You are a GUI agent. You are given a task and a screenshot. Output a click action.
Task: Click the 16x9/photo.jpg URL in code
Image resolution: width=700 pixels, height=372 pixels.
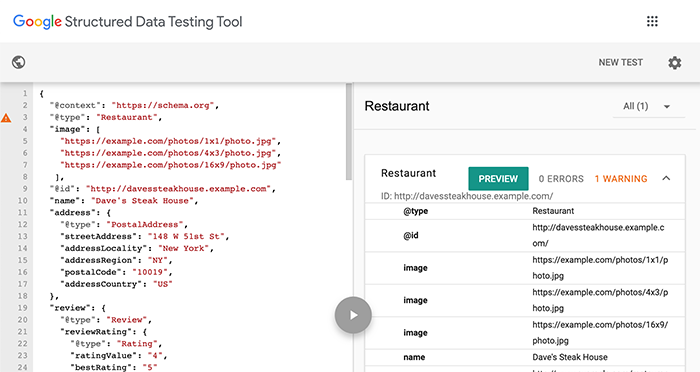point(171,165)
